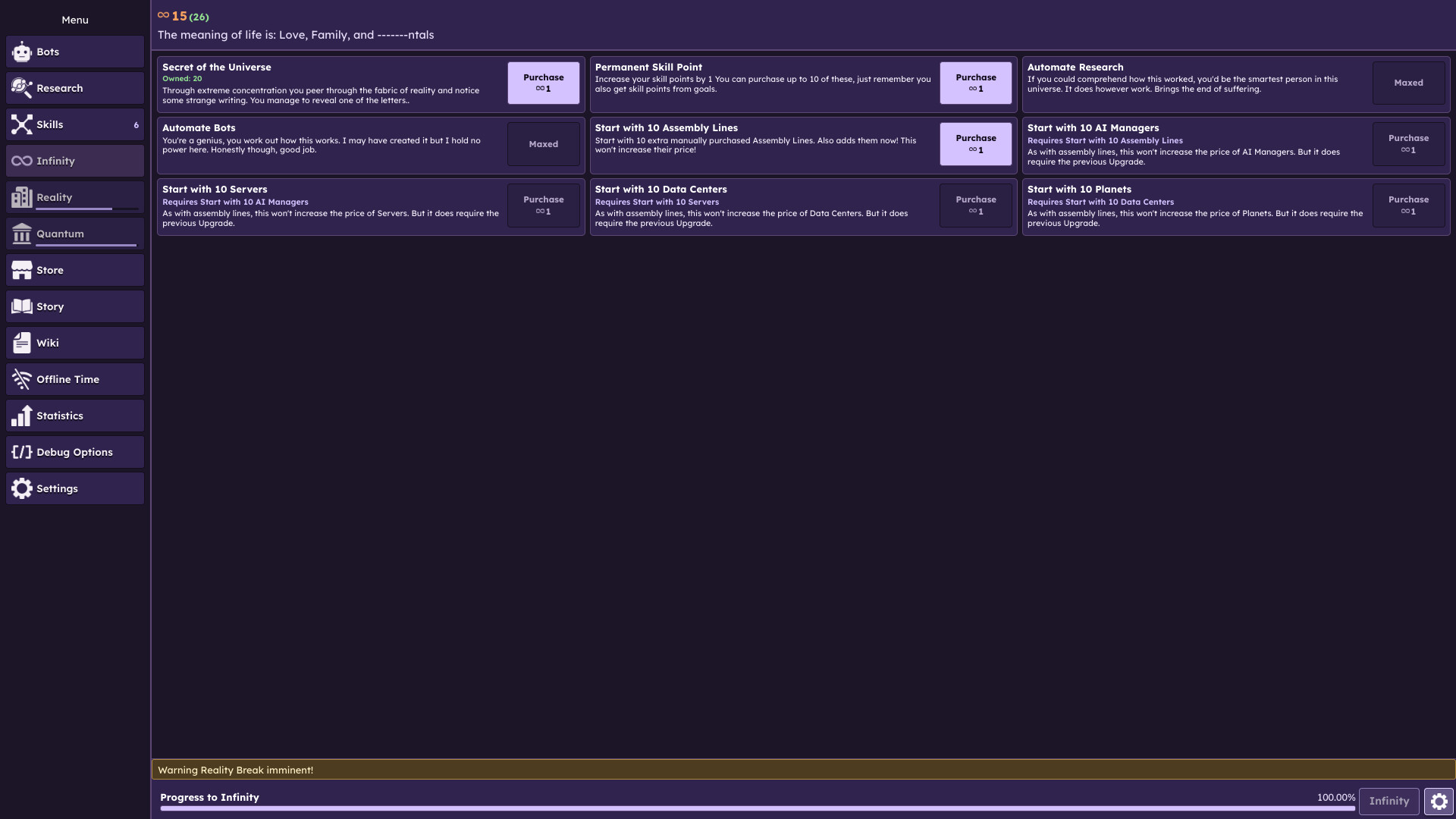
Task: Purchase Permanent Skill Point upgrade
Action: point(975,83)
